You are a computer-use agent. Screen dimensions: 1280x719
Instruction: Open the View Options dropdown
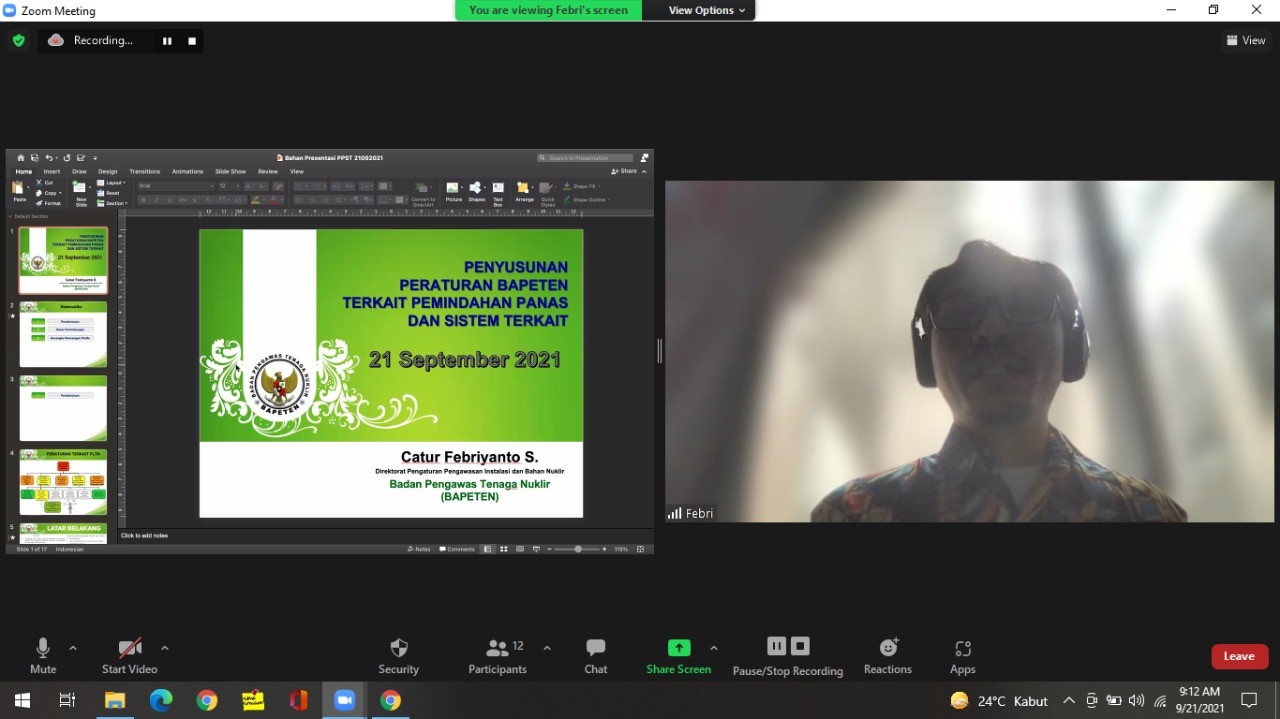coord(707,10)
